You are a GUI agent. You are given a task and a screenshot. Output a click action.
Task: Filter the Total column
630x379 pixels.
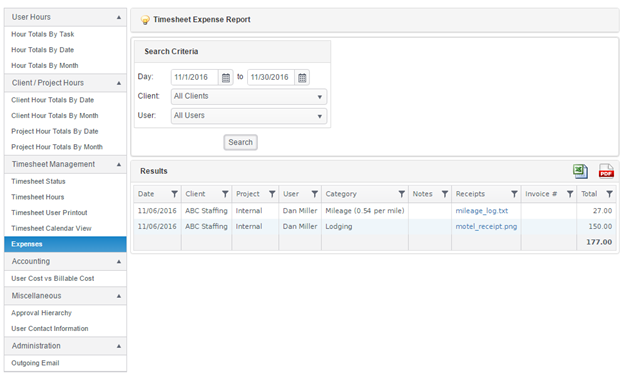(x=610, y=194)
